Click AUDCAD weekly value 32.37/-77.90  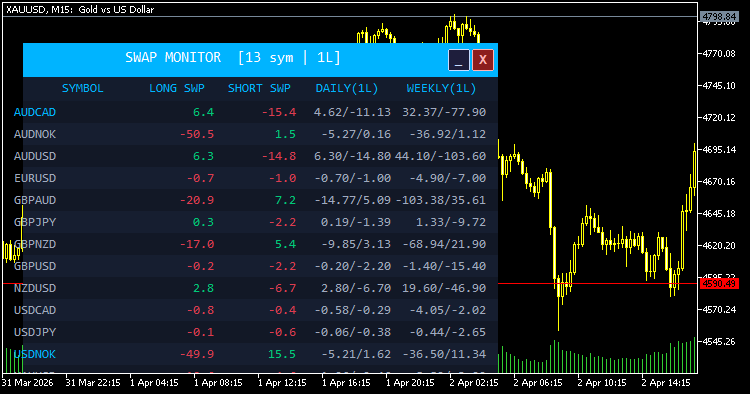444,112
